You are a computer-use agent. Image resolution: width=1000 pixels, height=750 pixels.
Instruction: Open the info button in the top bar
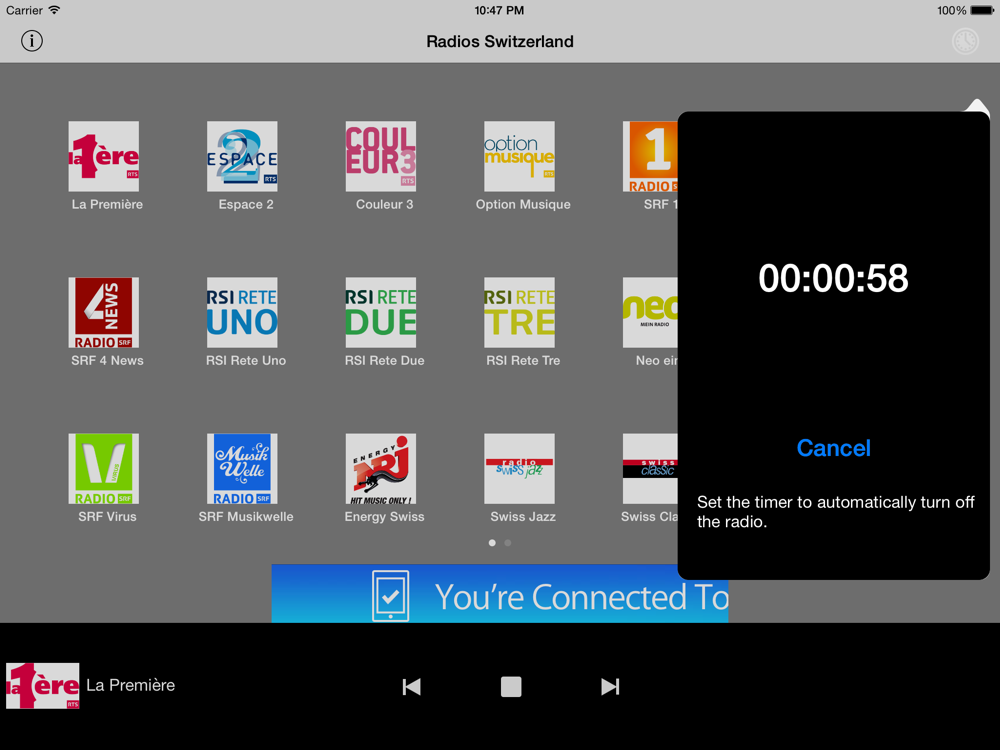pyautogui.click(x=31, y=41)
